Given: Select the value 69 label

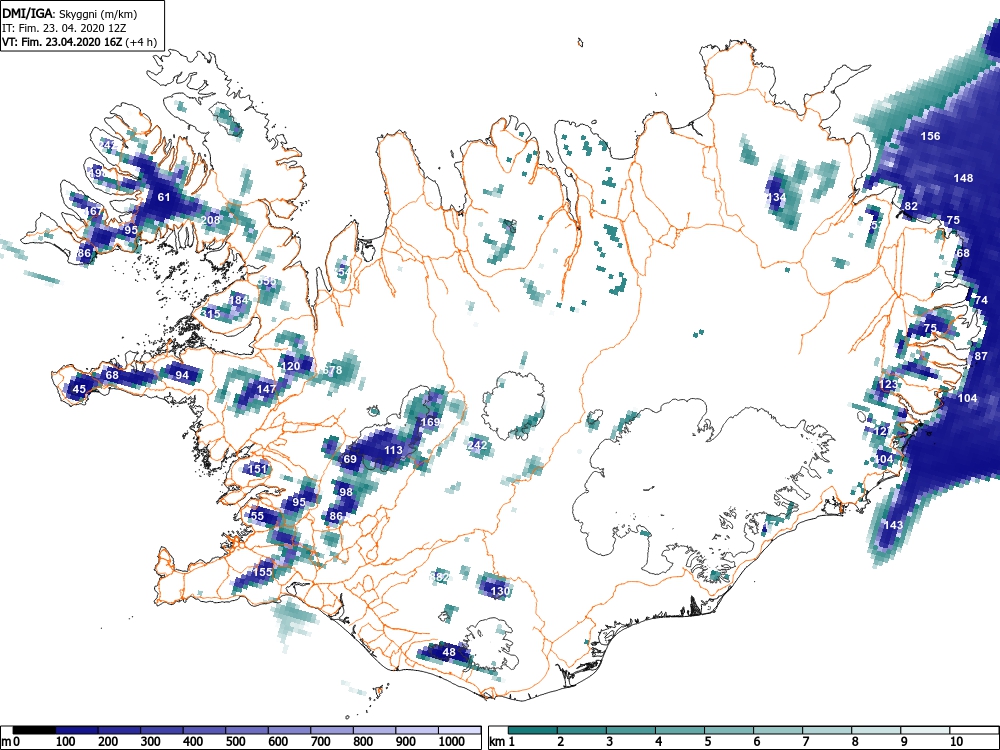Looking at the screenshot, I should pyautogui.click(x=350, y=459).
